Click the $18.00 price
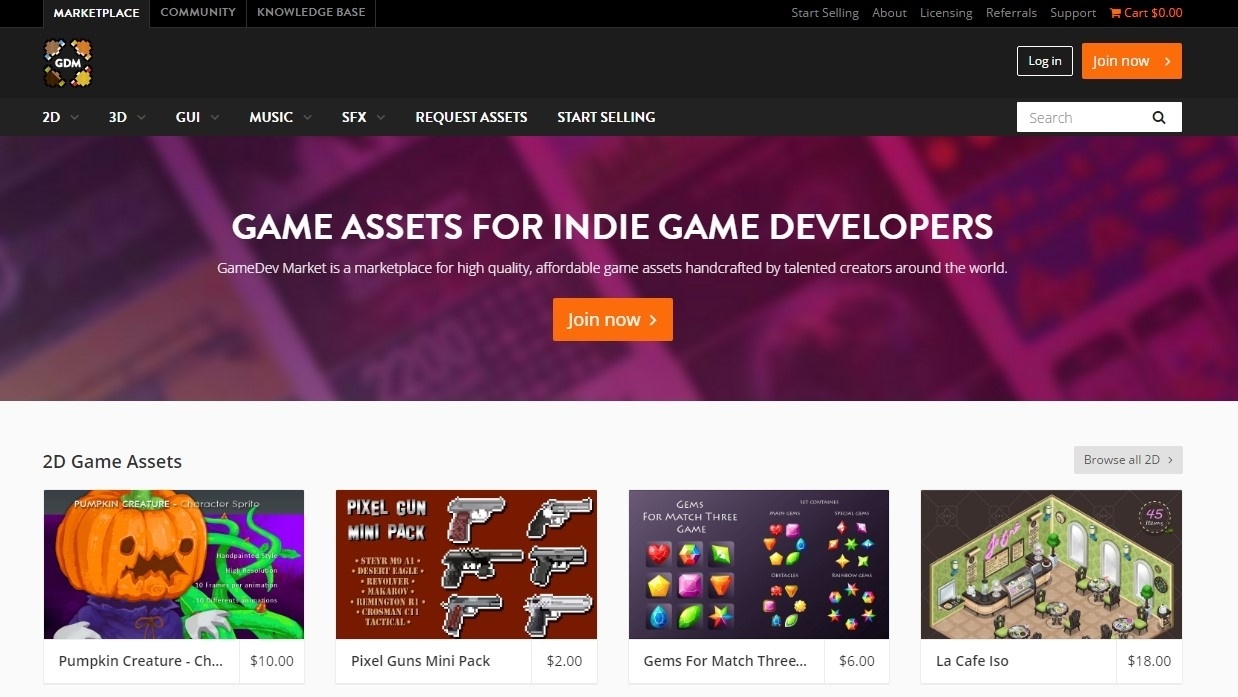 click(x=1149, y=661)
